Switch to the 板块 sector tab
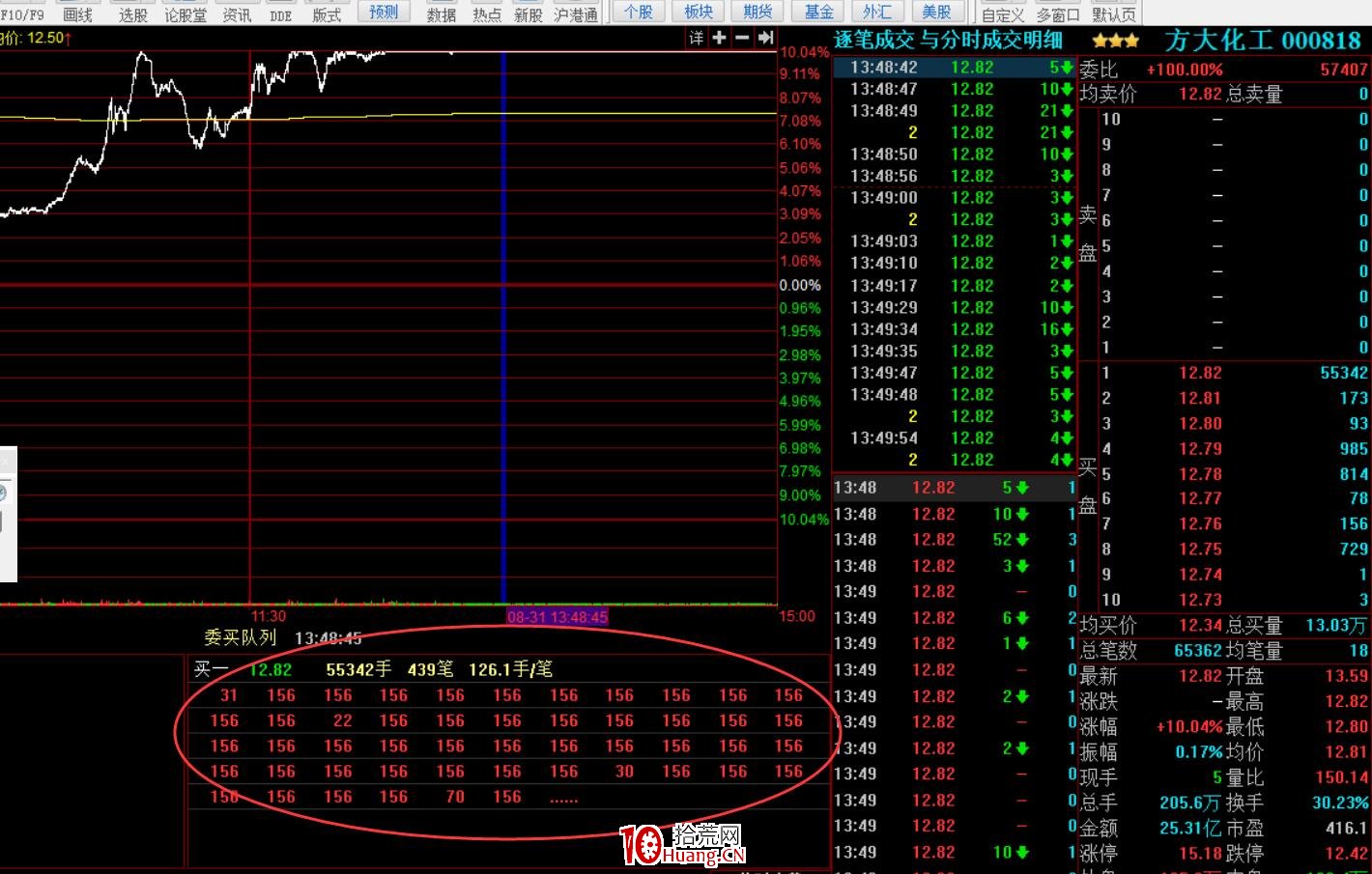This screenshot has height=874, width=1372. pos(699,12)
